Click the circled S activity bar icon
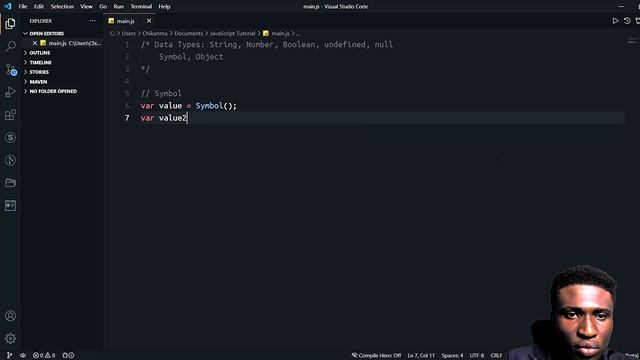640x360 pixels. point(11,137)
